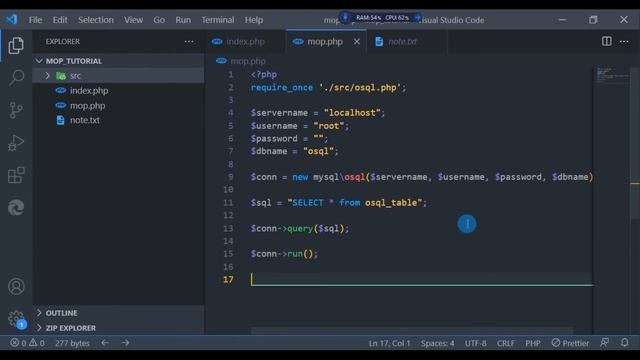Click the run method call on line 15
Image resolution: width=640 pixels, height=360 pixels.
click(x=295, y=253)
